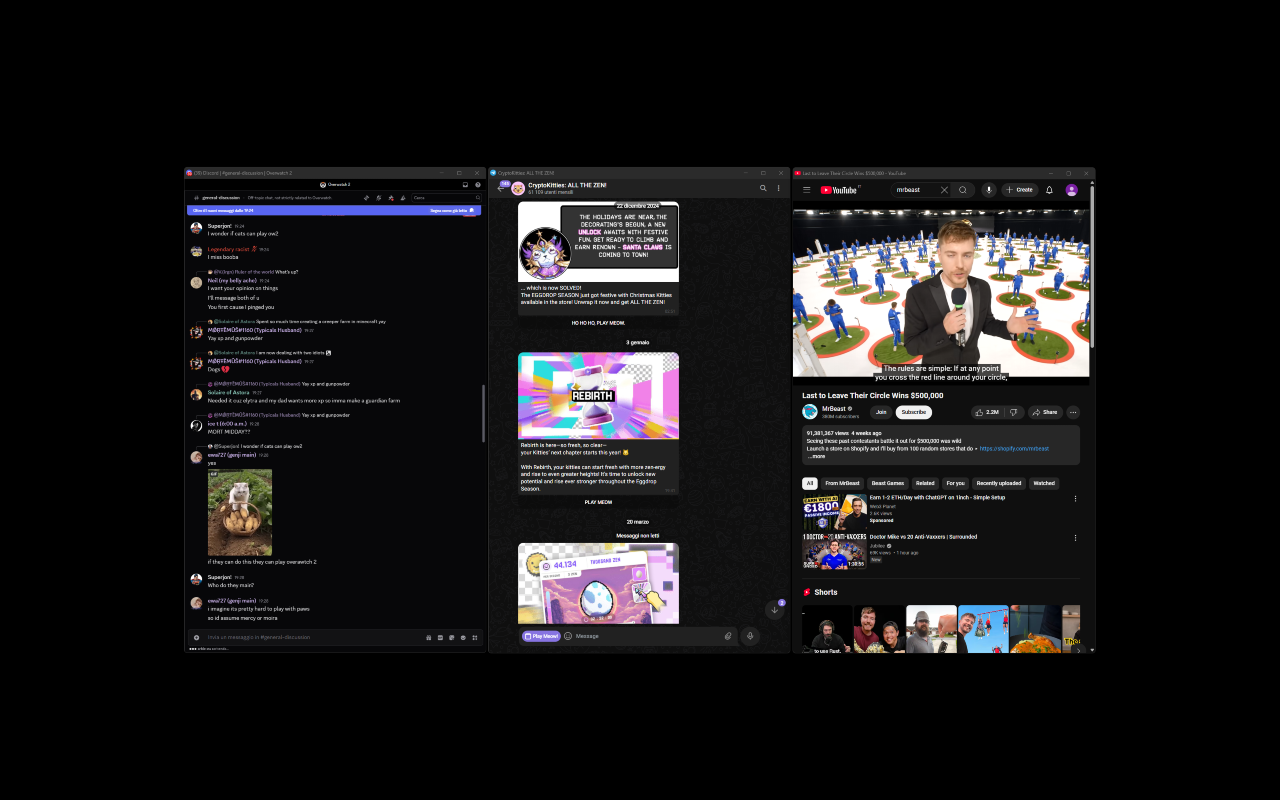Open the three-dot menu in the Telegram chat
Screen dimensions: 1280x800
tap(779, 188)
